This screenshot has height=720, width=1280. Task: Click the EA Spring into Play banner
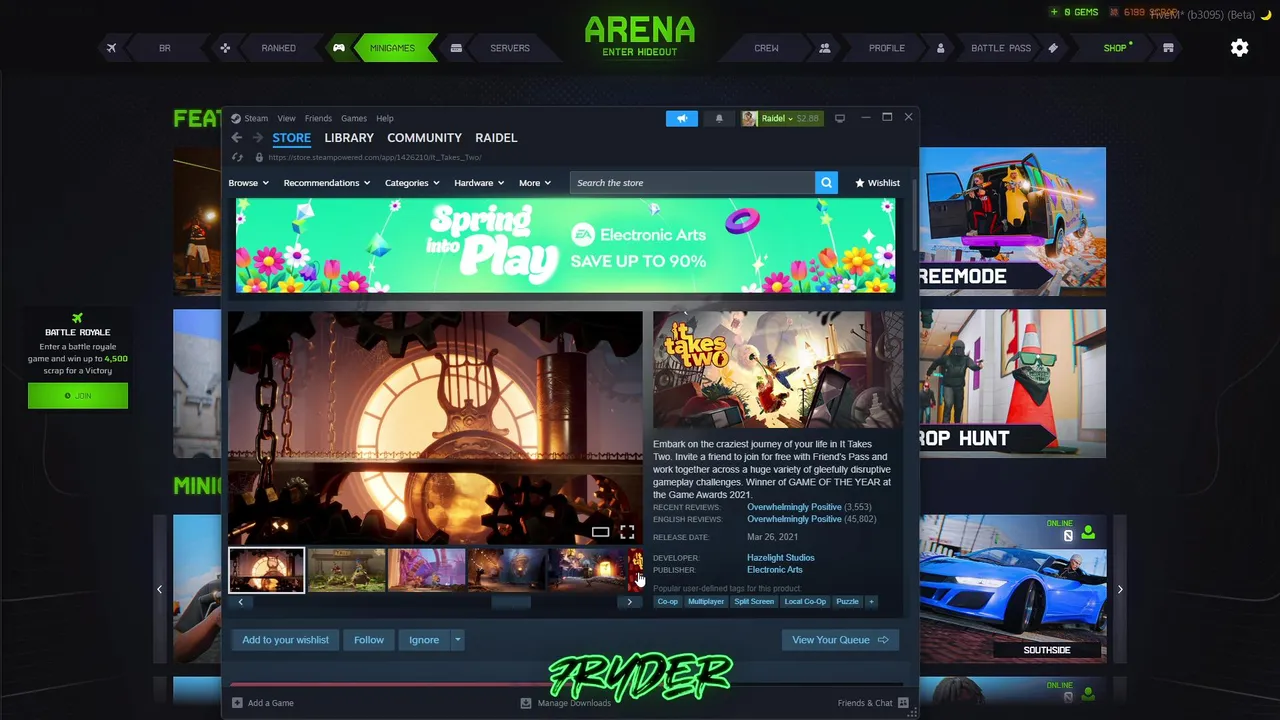pos(565,245)
